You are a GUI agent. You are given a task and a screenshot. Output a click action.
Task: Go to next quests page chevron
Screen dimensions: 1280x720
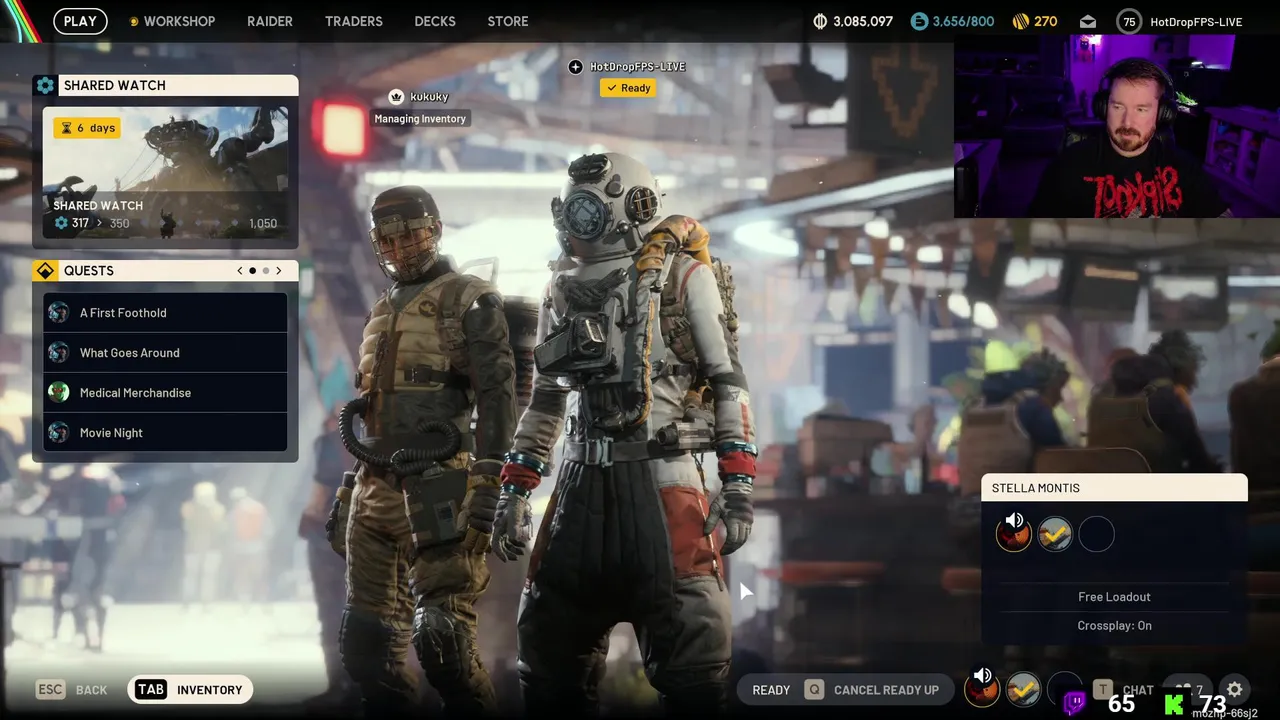point(278,271)
